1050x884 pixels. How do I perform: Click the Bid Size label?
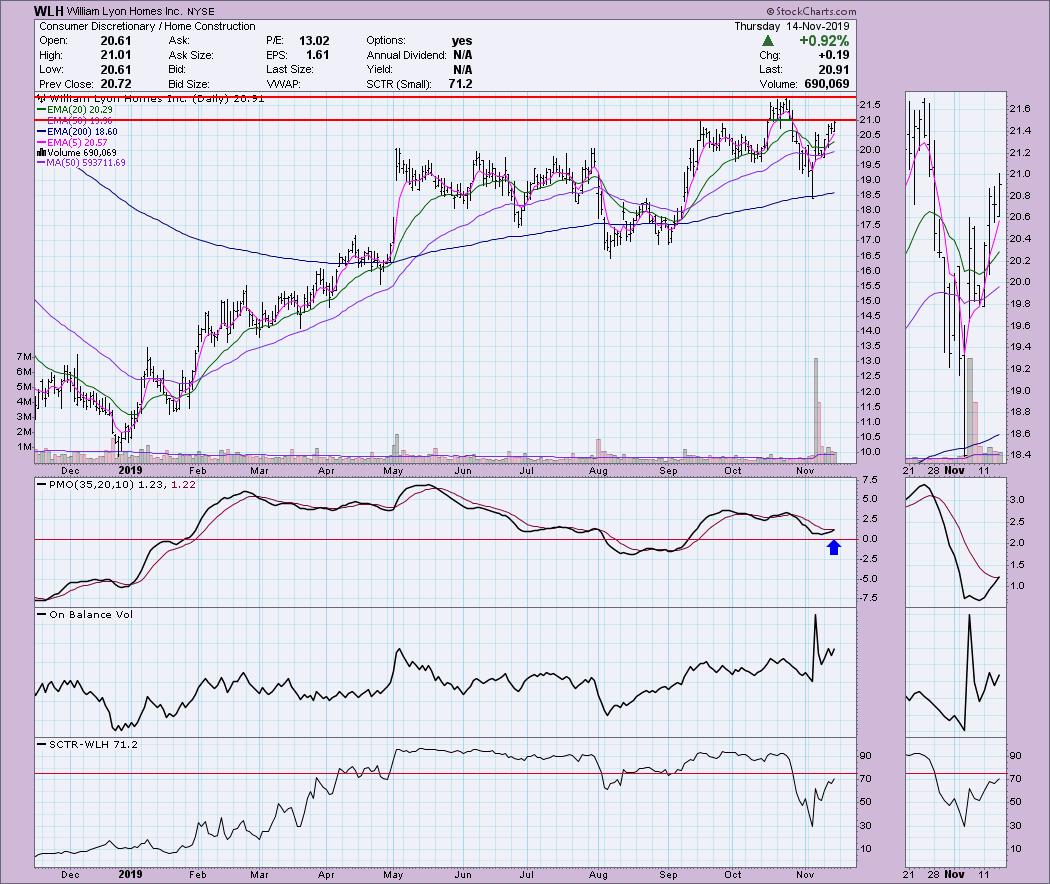190,84
